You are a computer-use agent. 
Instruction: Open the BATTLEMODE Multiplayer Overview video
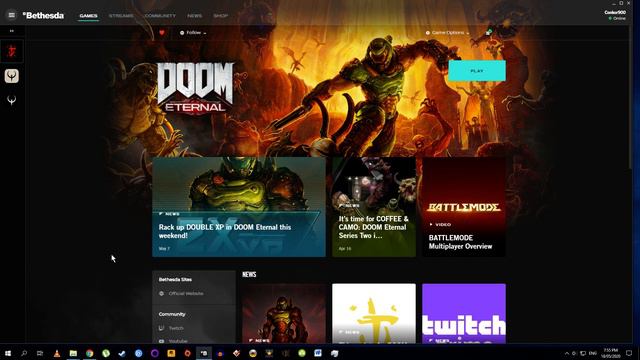tap(464, 207)
